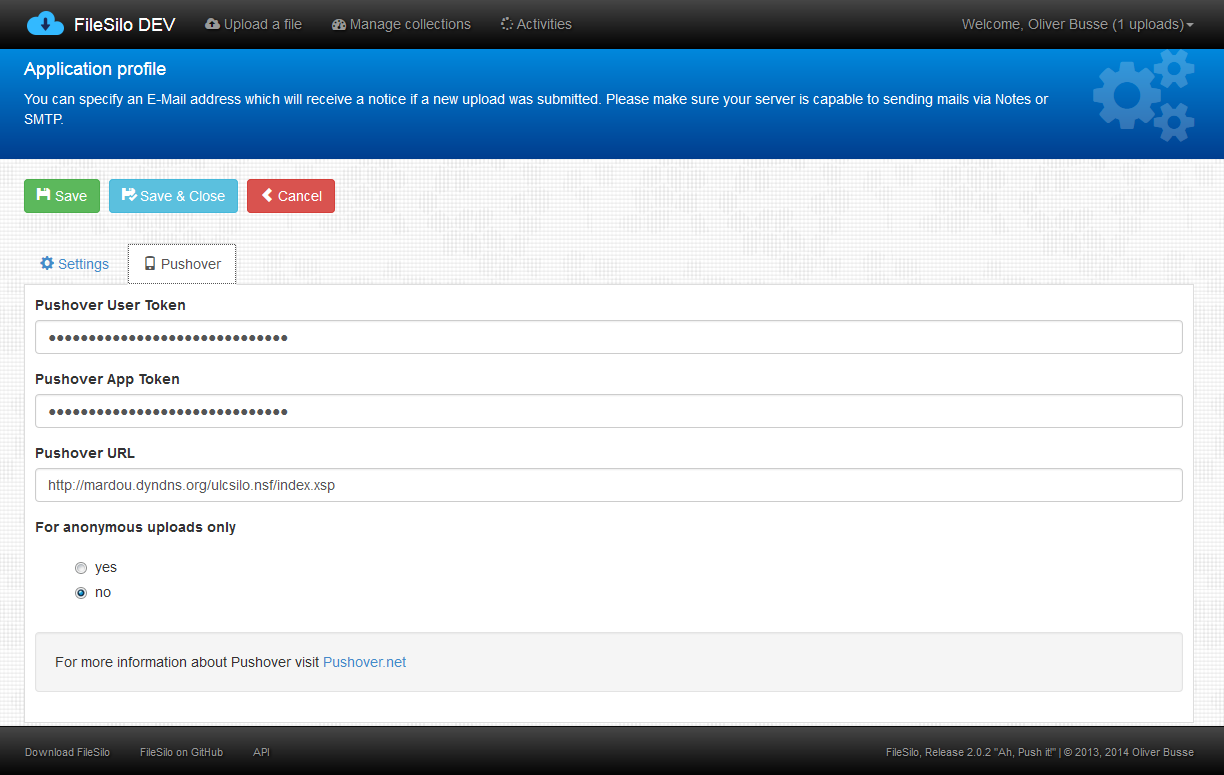The width and height of the screenshot is (1224, 775).
Task: Click the Pushover User Token label
Action: [110, 305]
